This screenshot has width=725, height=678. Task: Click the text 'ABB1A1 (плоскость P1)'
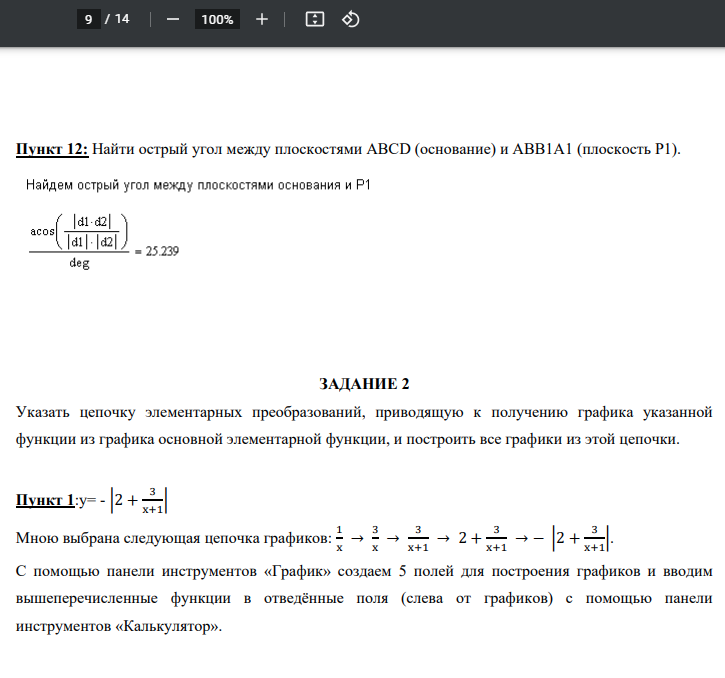click(596, 149)
